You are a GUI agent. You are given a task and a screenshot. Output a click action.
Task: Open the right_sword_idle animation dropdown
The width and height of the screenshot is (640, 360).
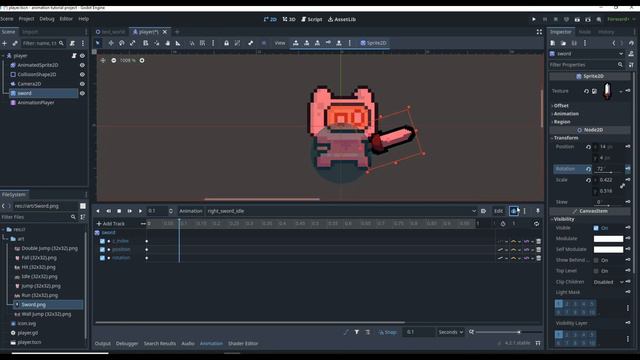click(341, 211)
